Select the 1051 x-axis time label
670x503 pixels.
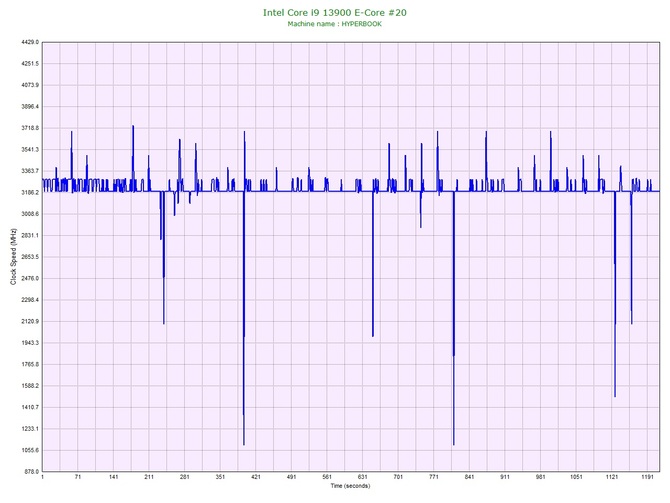(576, 477)
